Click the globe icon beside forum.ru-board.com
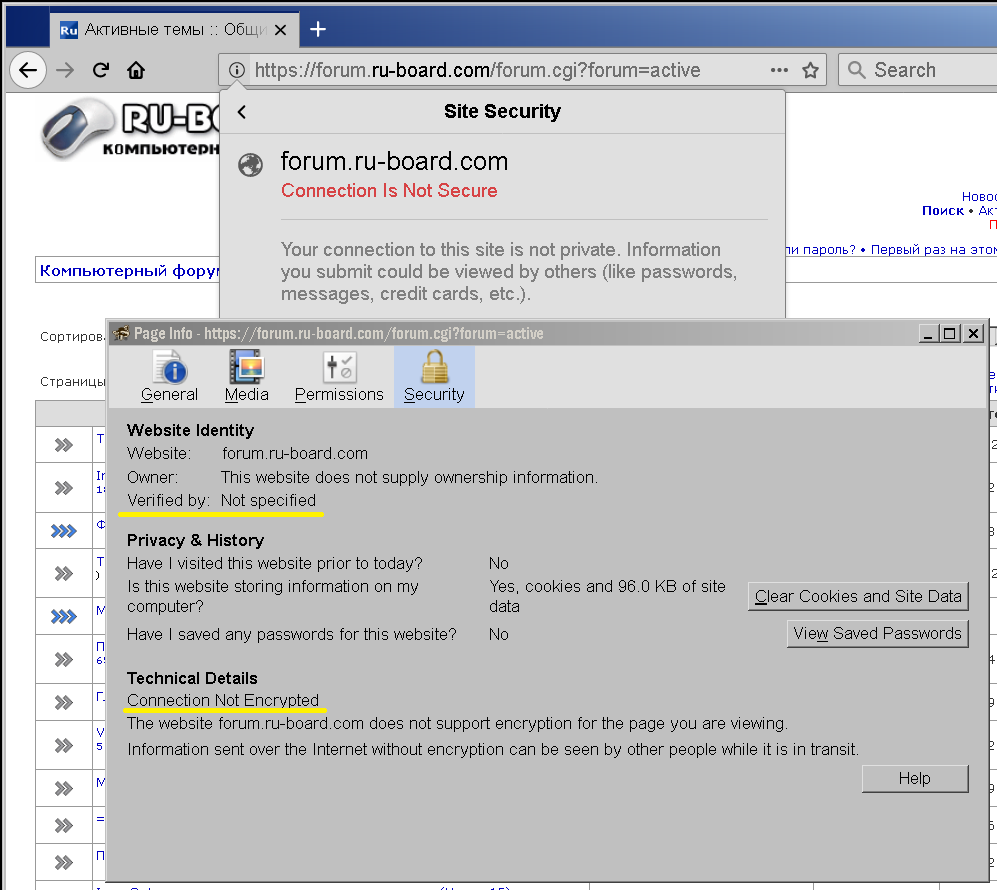997x890 pixels. 251,165
